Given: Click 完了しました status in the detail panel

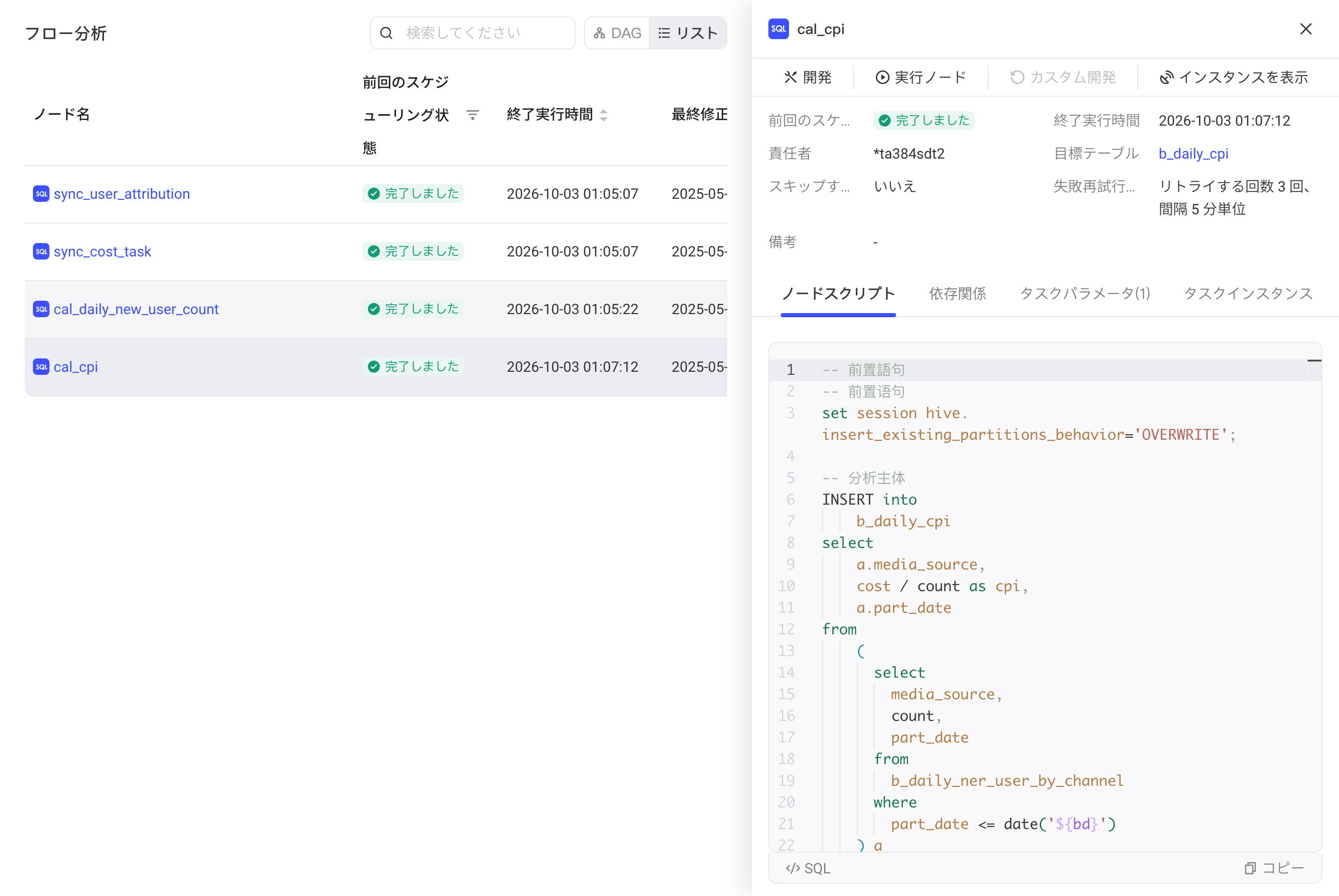Looking at the screenshot, I should point(923,120).
